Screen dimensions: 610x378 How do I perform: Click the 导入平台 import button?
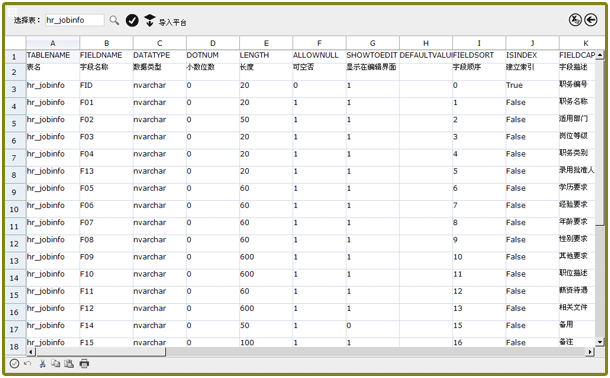[165, 21]
